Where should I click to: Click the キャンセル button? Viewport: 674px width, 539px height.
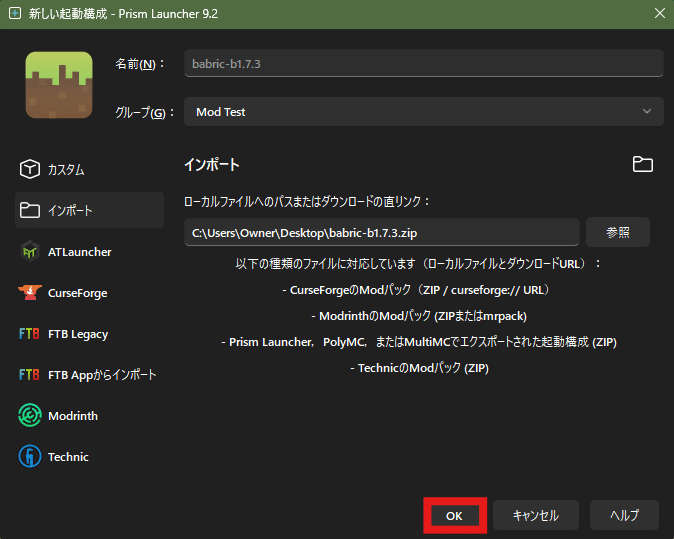point(536,515)
